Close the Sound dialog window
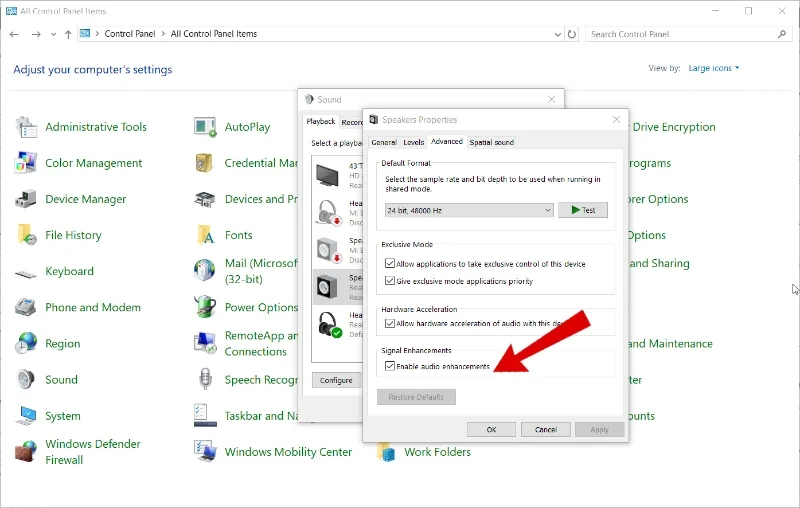The height and width of the screenshot is (508, 800). click(x=552, y=99)
